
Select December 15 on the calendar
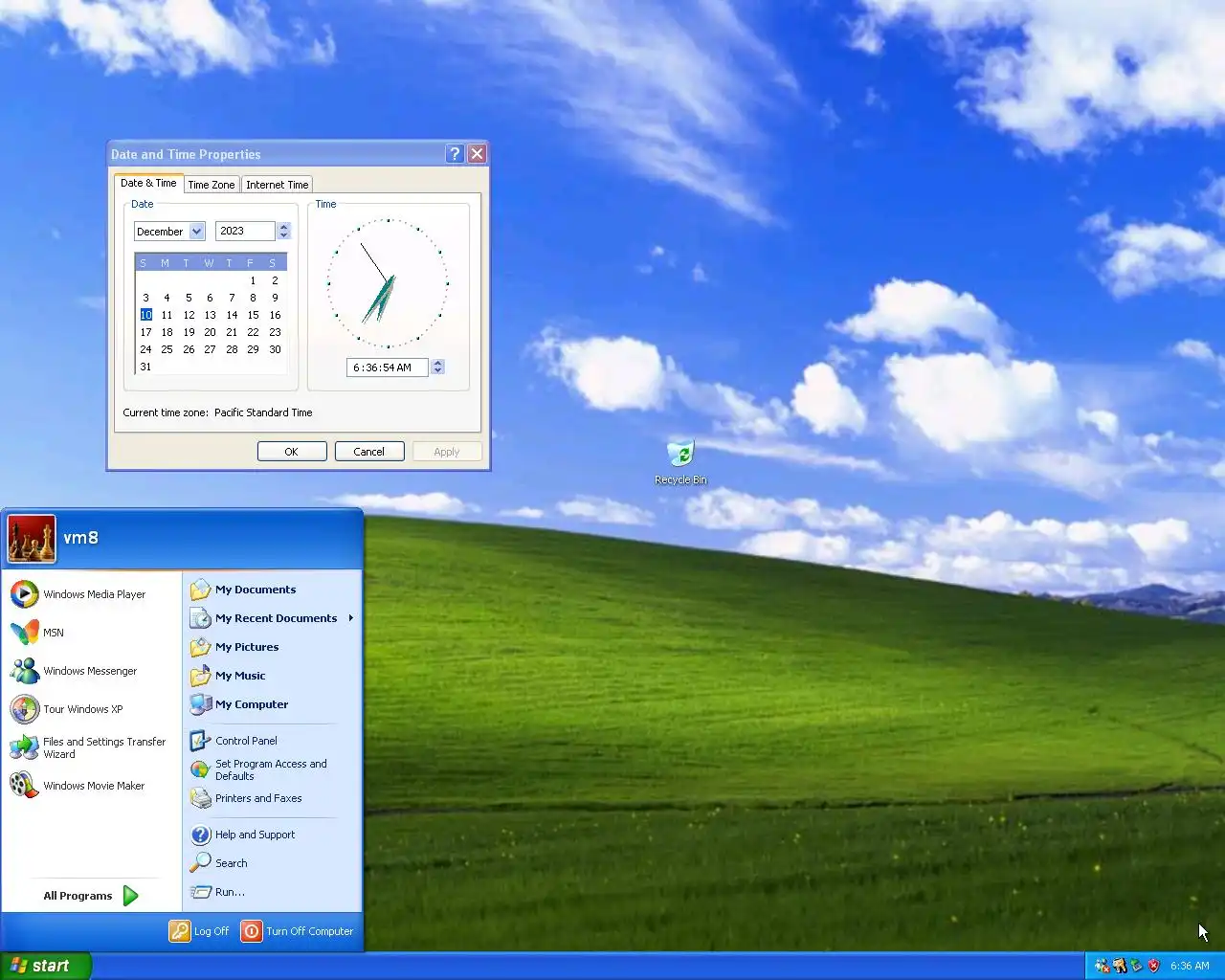click(x=253, y=315)
